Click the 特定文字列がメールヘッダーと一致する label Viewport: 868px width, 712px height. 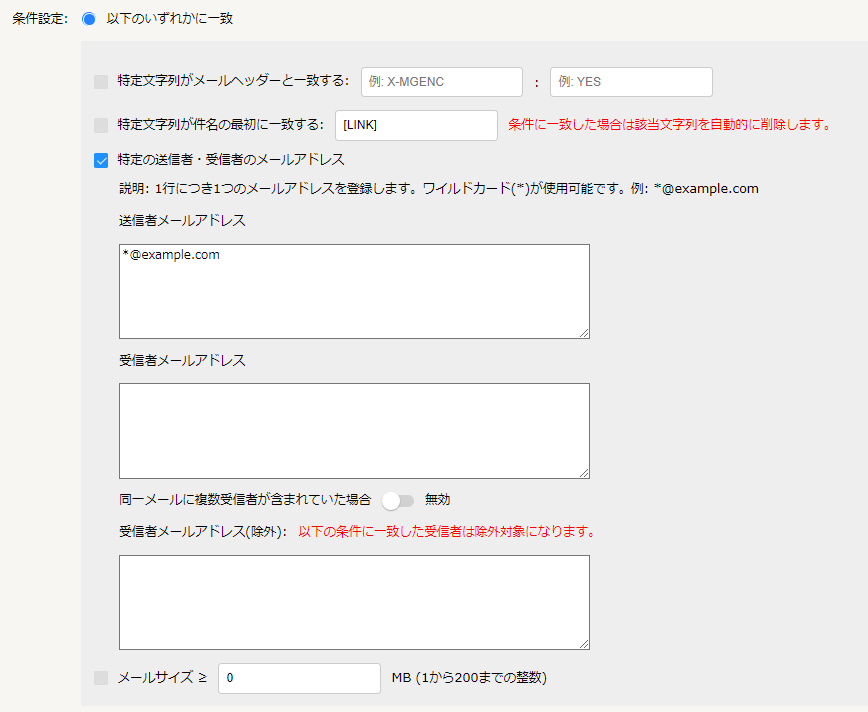pyautogui.click(x=234, y=81)
